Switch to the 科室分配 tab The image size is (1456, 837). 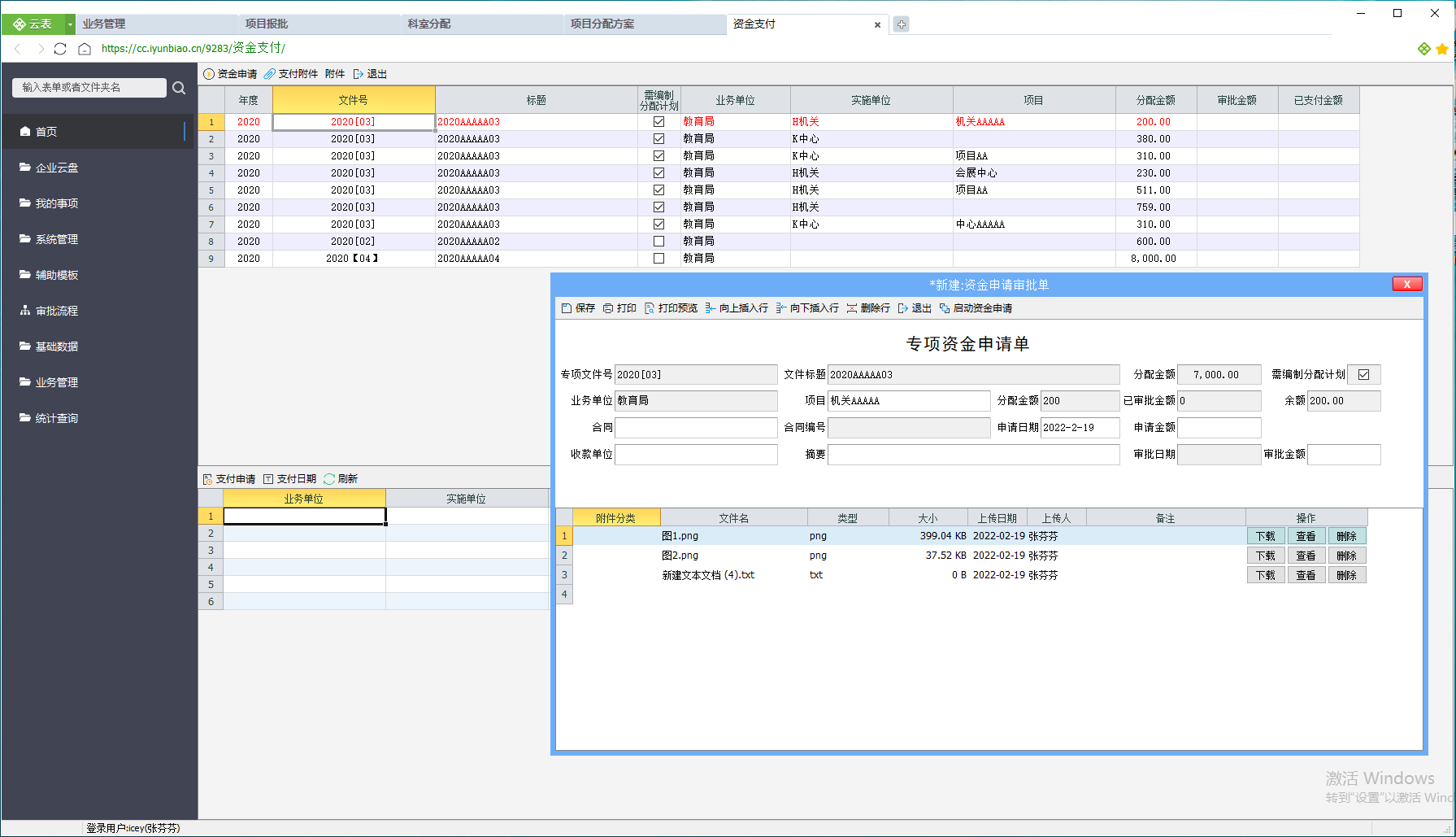point(429,24)
